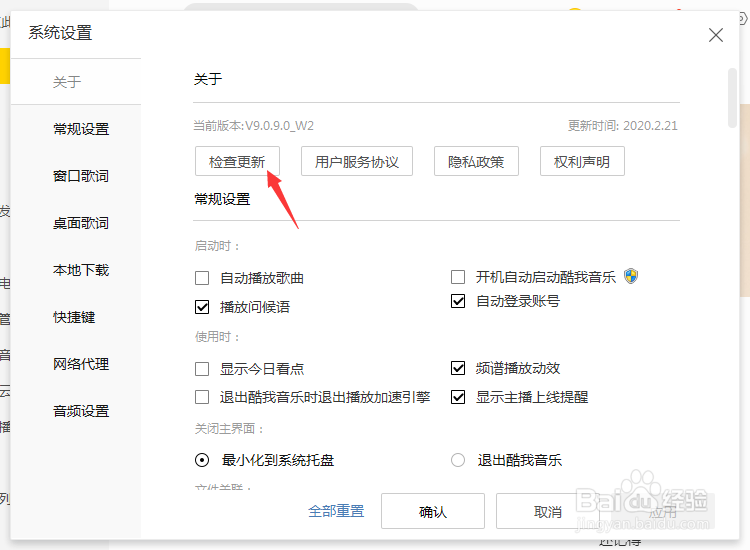750x550 pixels.
Task: Switch to 本地下载 settings
Action: pyautogui.click(x=81, y=270)
